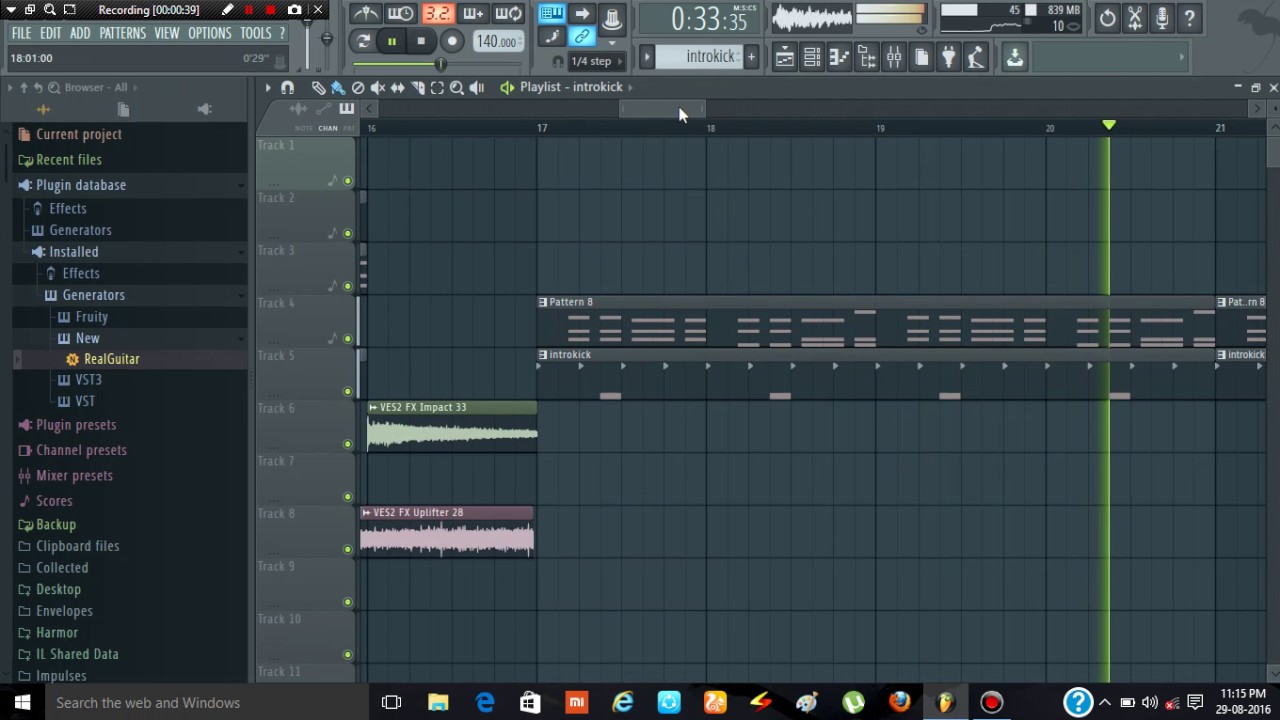Image resolution: width=1280 pixels, height=720 pixels.
Task: Select the Delete tool in playlist
Action: 358,87
